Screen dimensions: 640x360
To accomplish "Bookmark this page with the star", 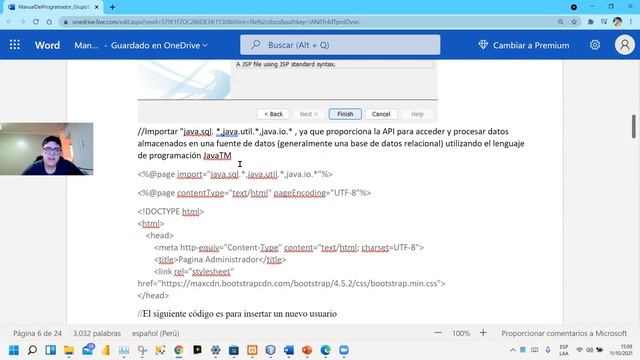I will click(574, 22).
